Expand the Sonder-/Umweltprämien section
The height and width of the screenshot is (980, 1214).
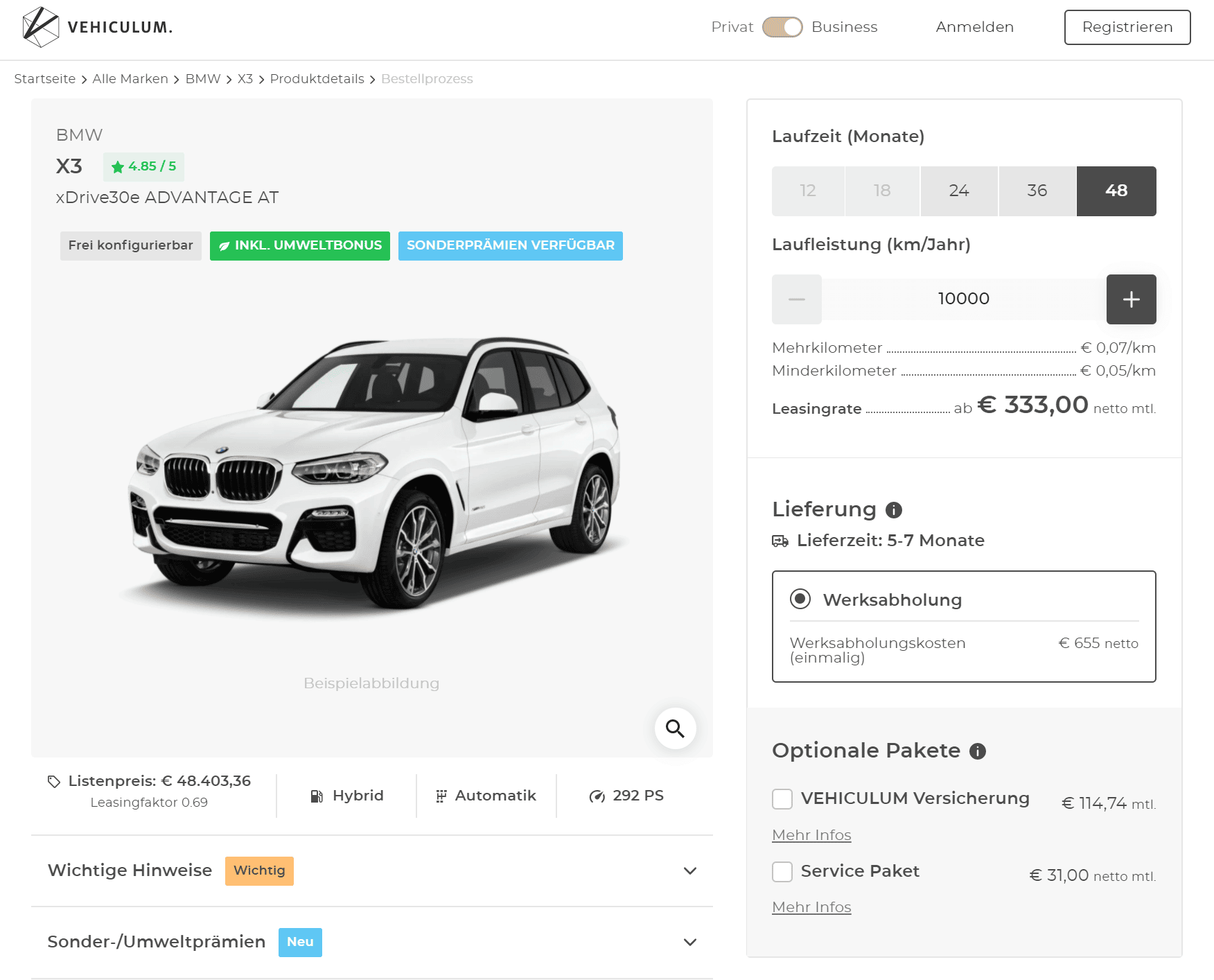(x=372, y=943)
